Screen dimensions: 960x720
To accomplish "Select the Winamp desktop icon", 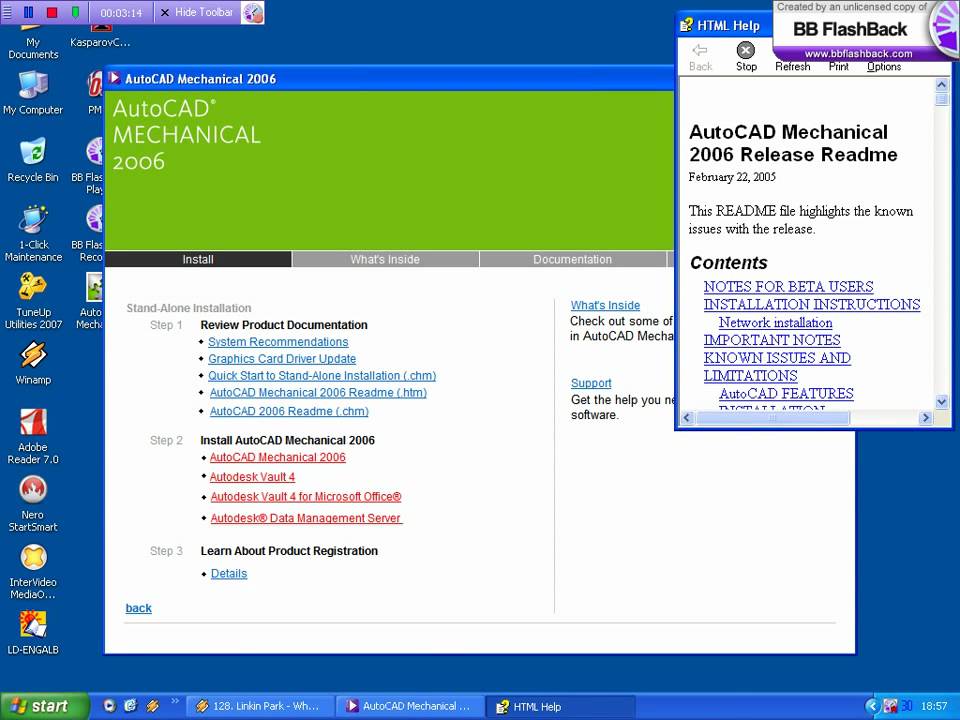I will tap(33, 363).
